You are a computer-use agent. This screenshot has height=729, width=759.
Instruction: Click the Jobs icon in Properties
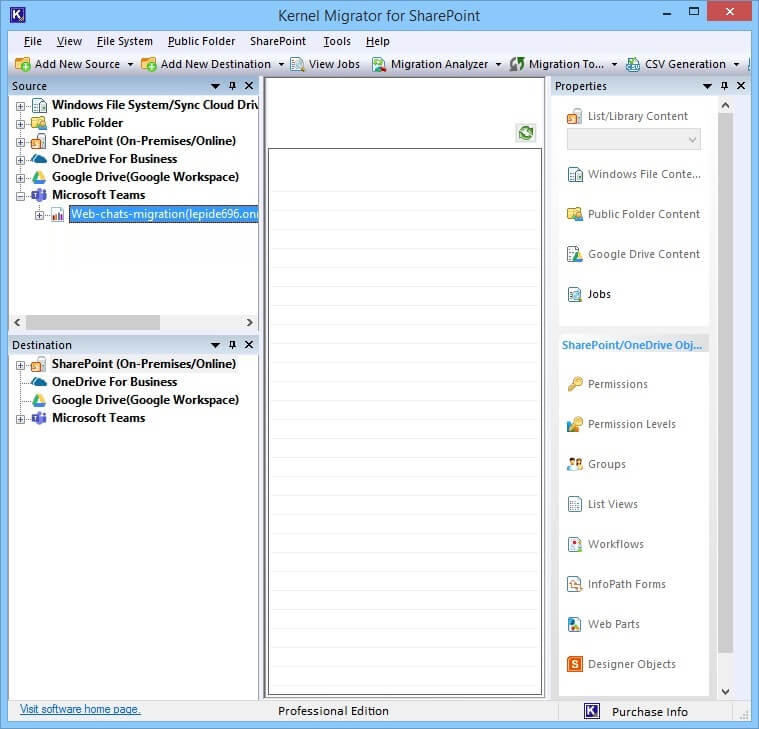(575, 294)
